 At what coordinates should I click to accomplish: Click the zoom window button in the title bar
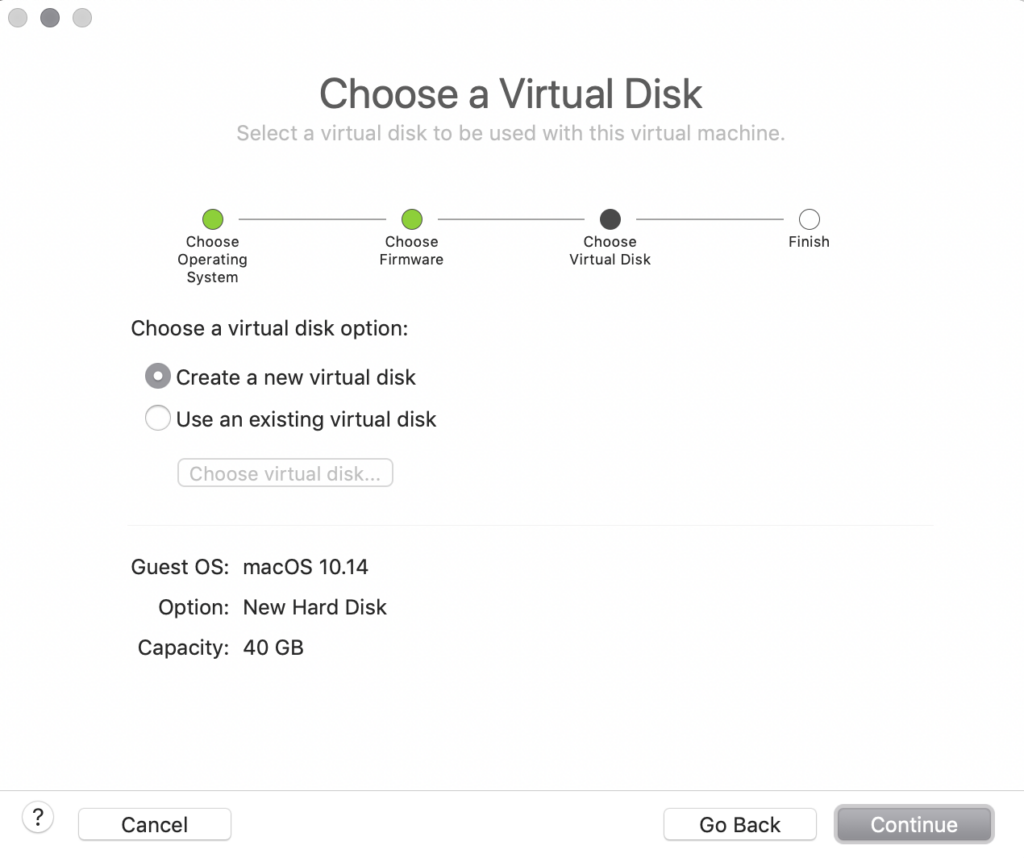tap(82, 18)
